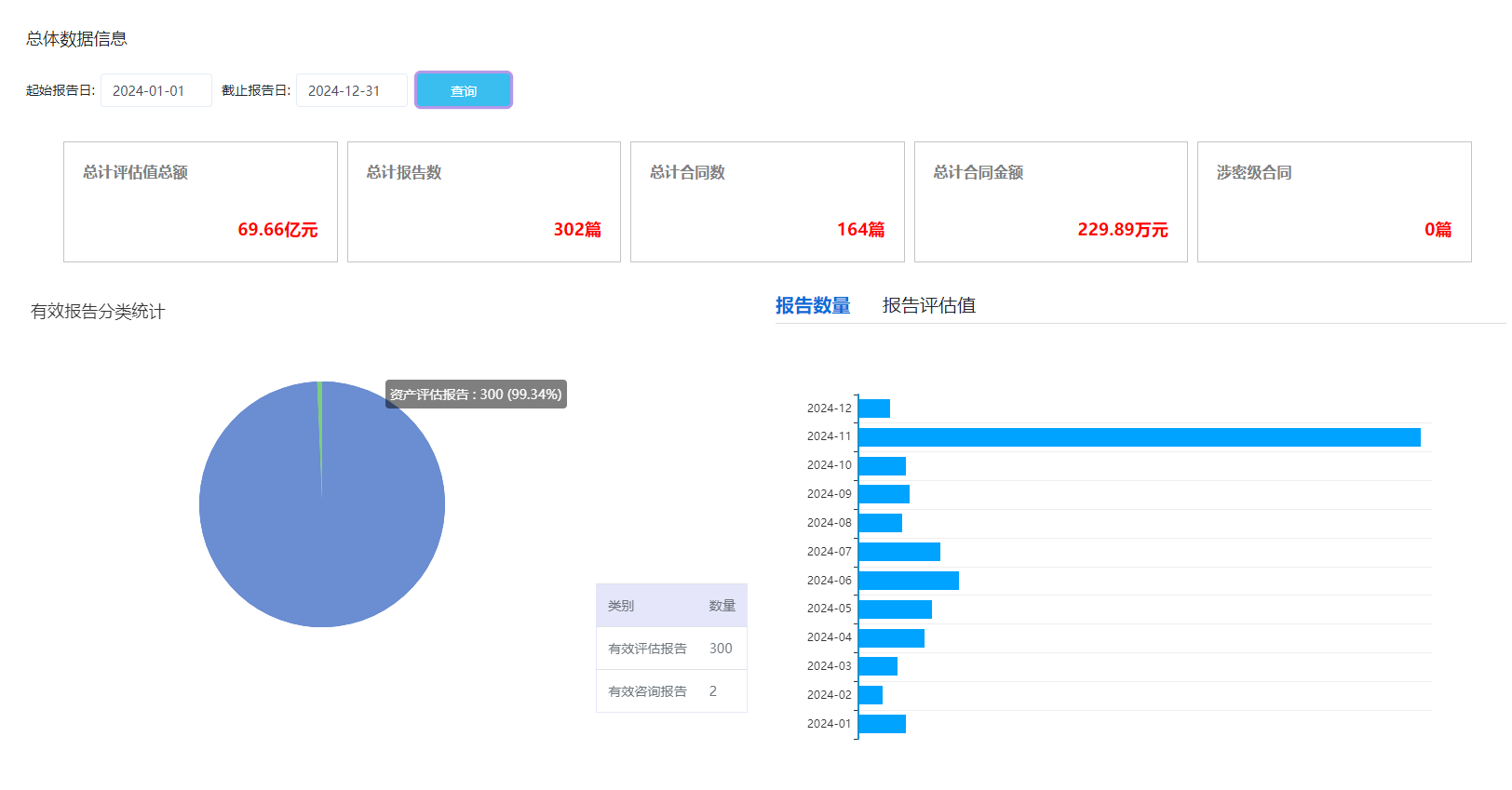The image size is (1512, 790).
Task: Click the 起始报告日 start date field
Action: point(155,90)
